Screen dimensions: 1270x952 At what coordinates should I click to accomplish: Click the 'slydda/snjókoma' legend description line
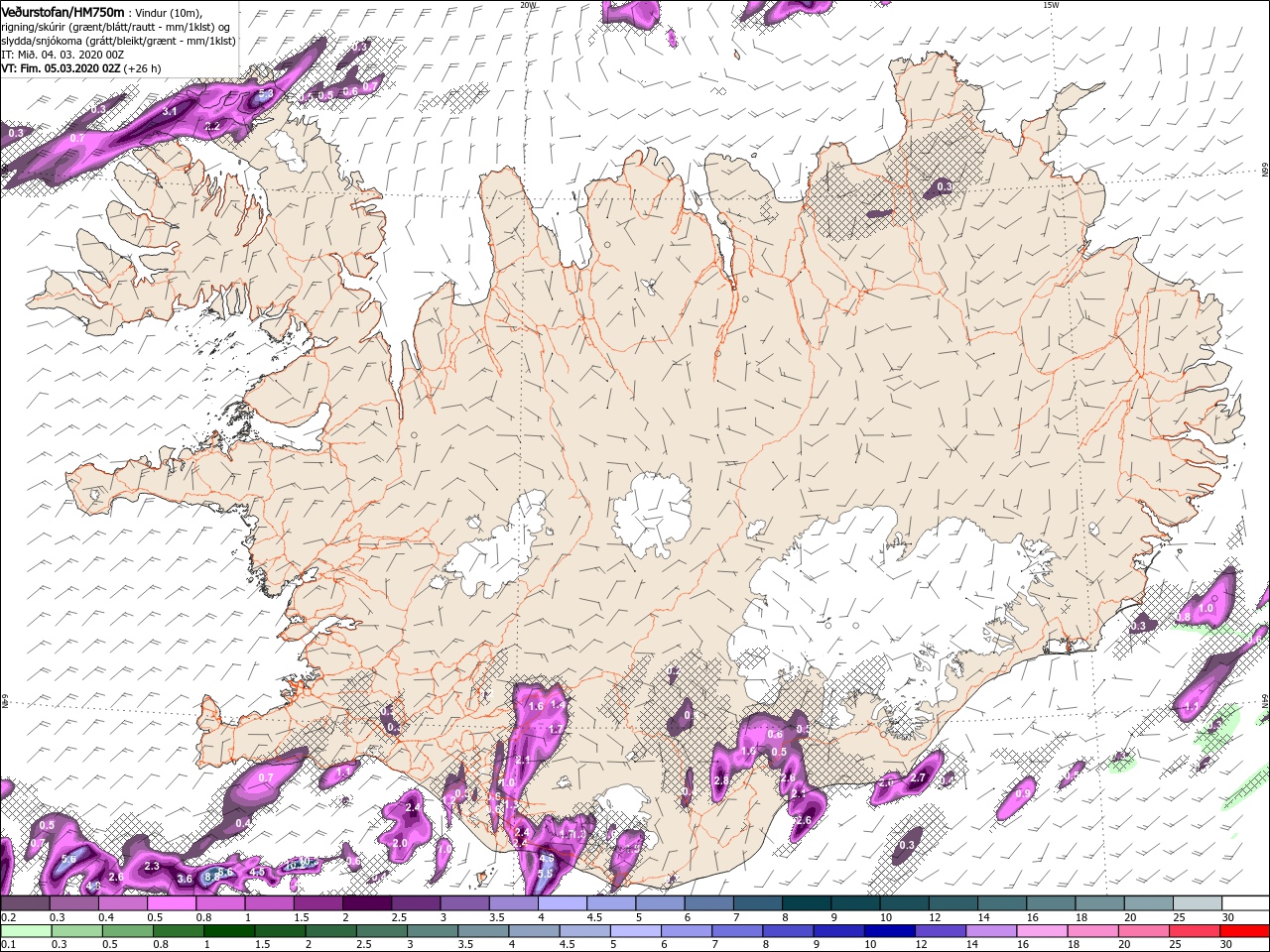[117, 40]
